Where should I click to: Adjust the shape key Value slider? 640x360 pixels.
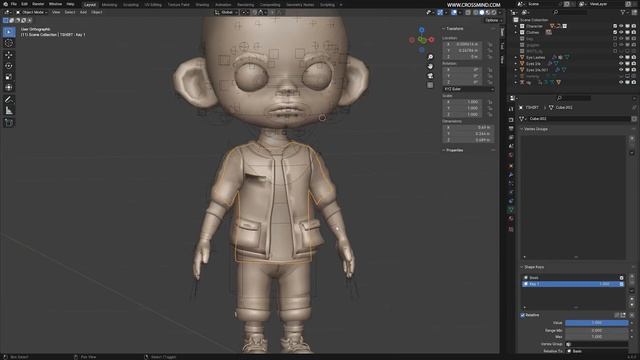[596, 323]
